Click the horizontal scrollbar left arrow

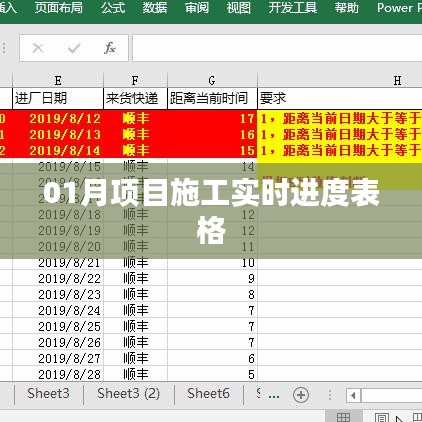(x=353, y=396)
